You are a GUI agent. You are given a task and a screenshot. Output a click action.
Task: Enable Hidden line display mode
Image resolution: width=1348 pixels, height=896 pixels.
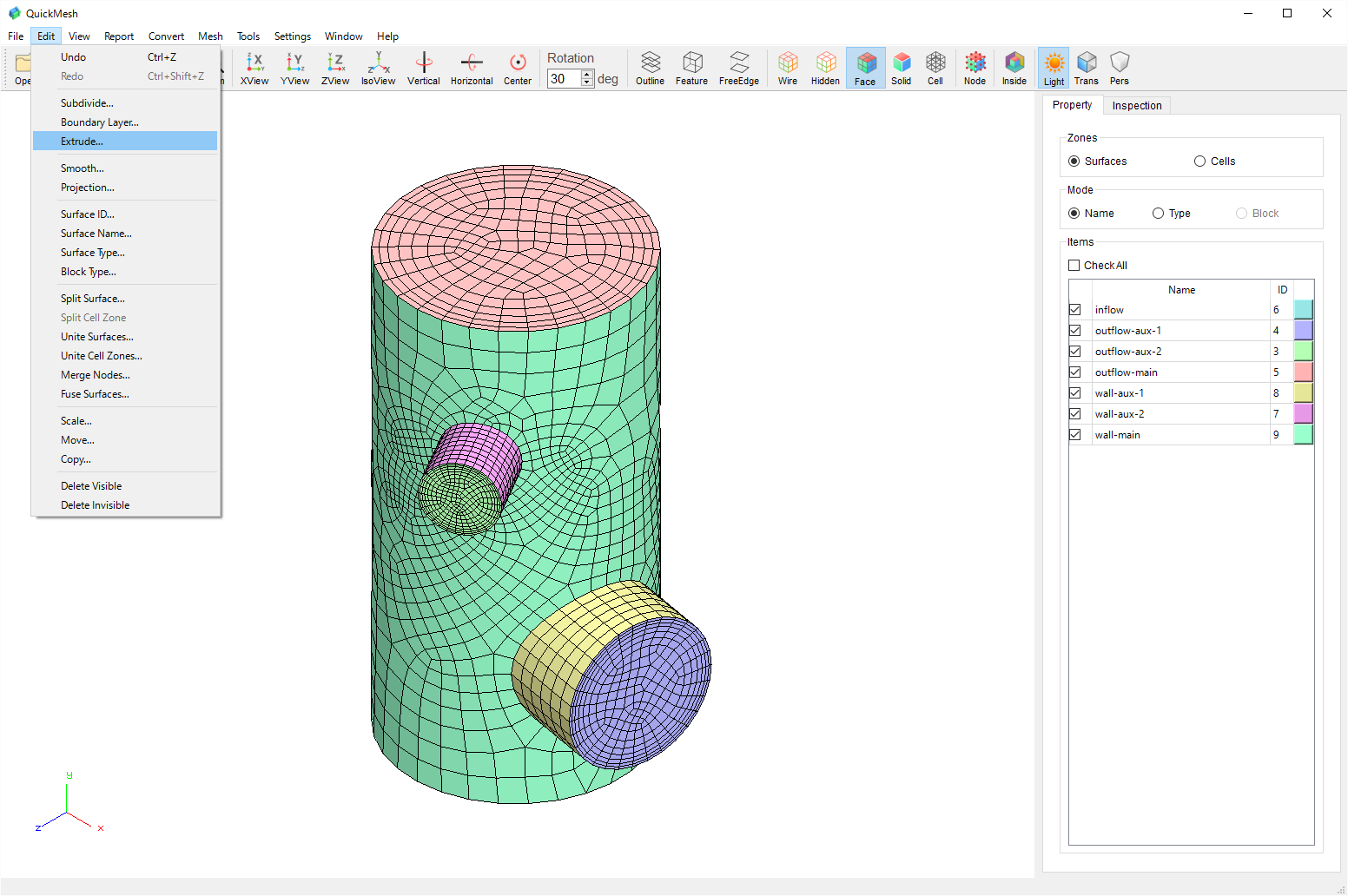click(825, 68)
